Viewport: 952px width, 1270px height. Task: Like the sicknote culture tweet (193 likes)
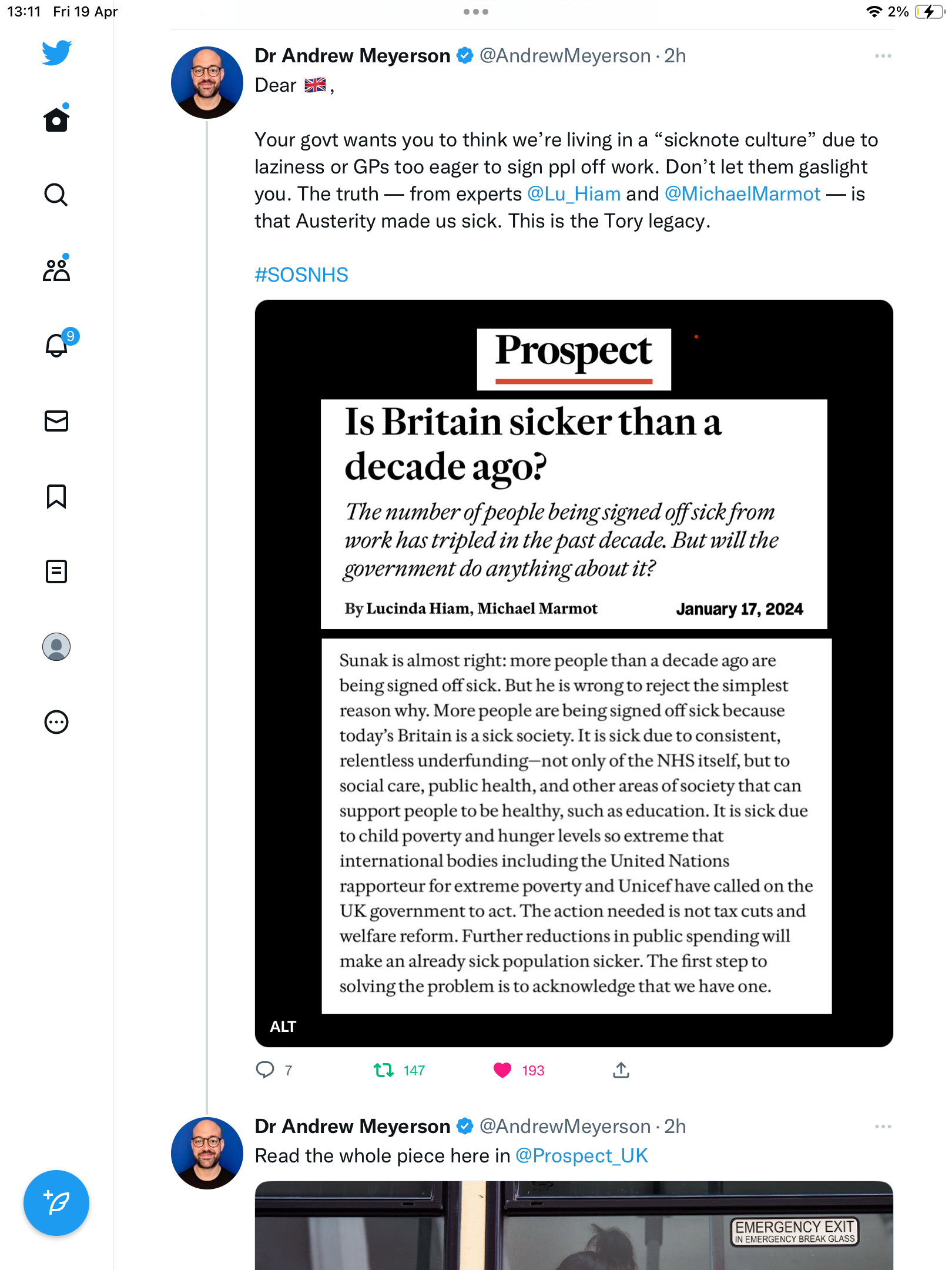pyautogui.click(x=503, y=1070)
